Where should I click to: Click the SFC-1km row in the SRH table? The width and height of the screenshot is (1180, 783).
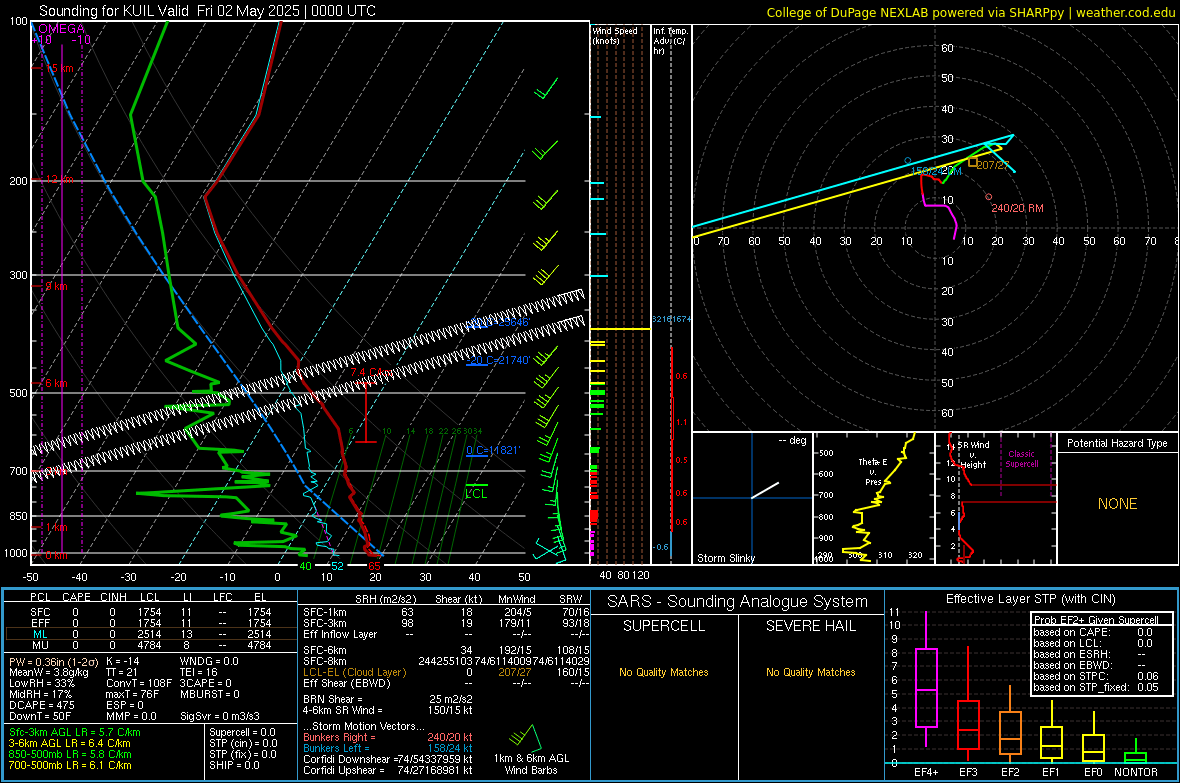[446, 612]
